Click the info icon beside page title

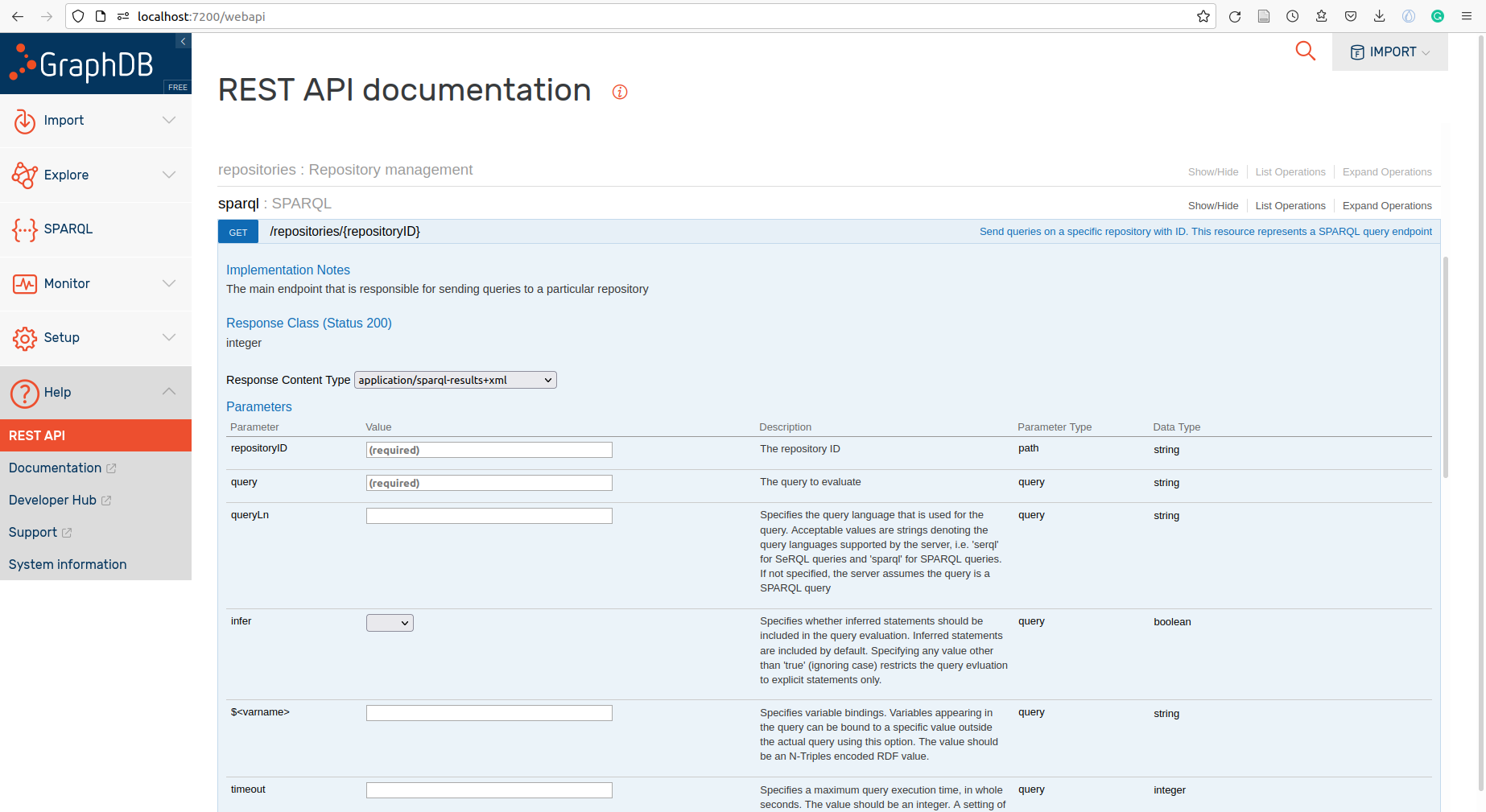[619, 92]
